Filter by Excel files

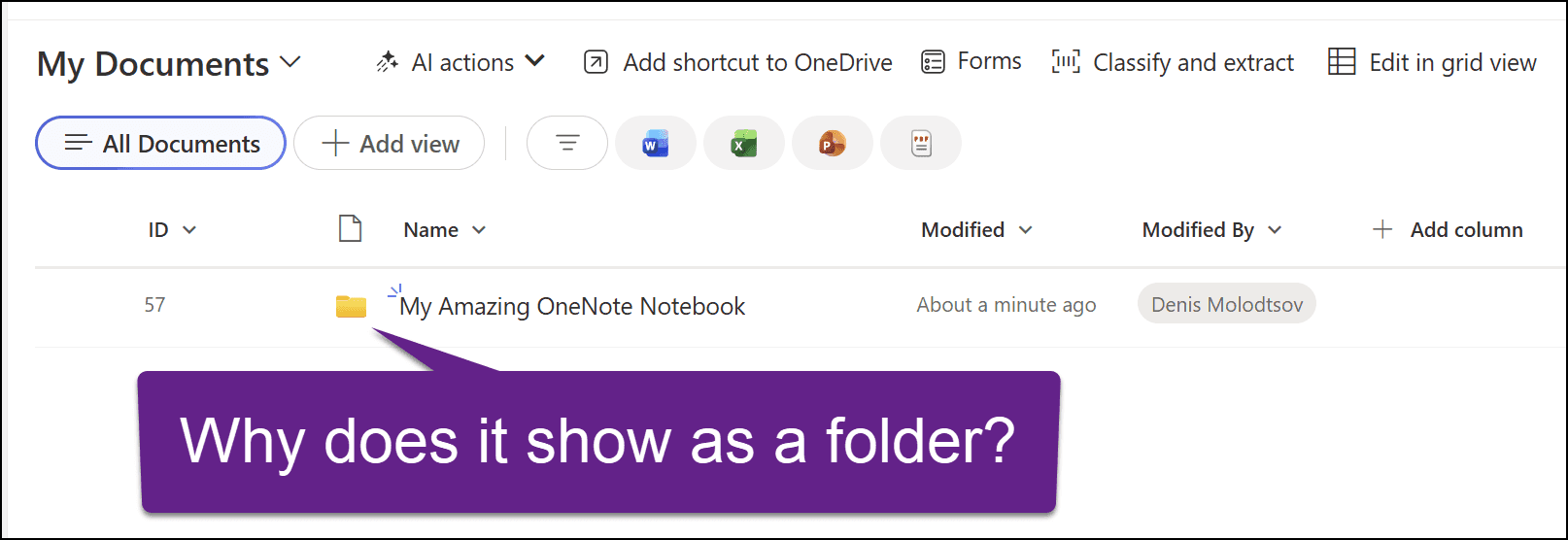pos(744,143)
